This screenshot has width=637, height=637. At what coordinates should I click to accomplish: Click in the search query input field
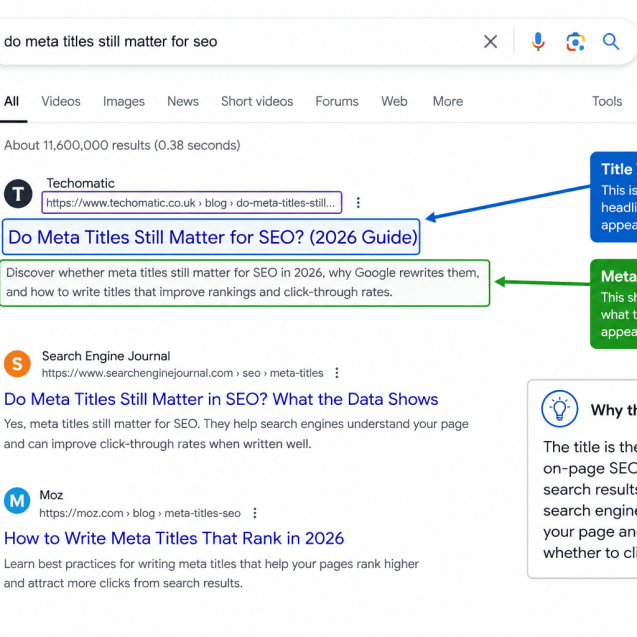click(x=240, y=41)
